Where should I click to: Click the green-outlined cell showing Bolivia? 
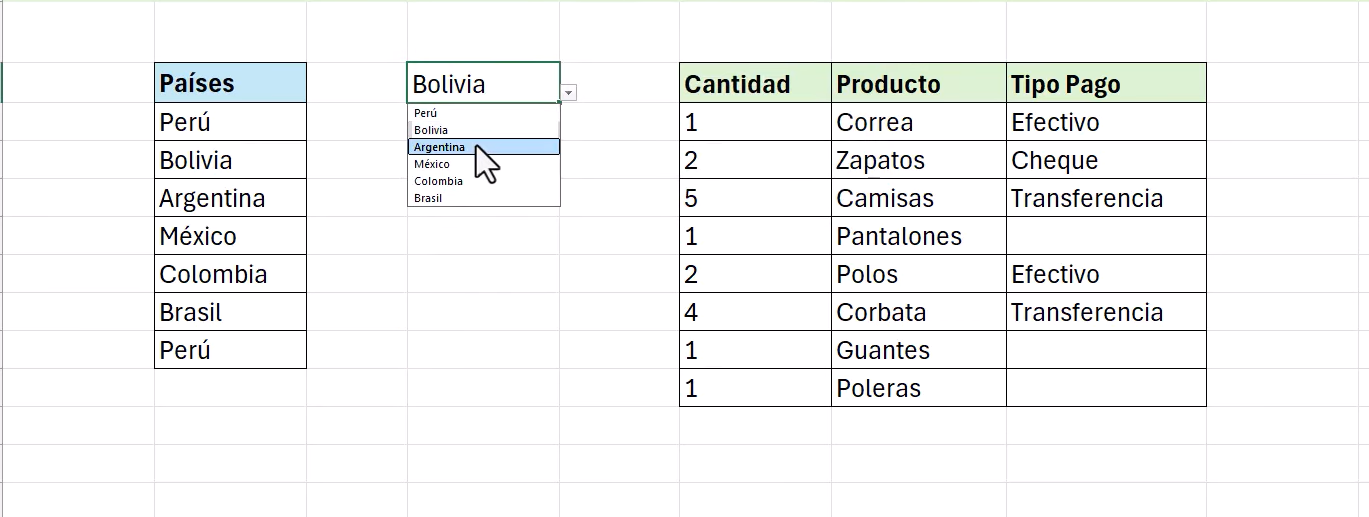pyautogui.click(x=482, y=84)
